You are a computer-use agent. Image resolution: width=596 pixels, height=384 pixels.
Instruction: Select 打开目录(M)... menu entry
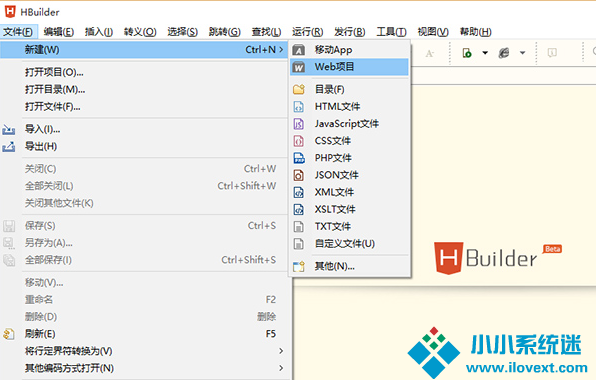(x=144, y=89)
